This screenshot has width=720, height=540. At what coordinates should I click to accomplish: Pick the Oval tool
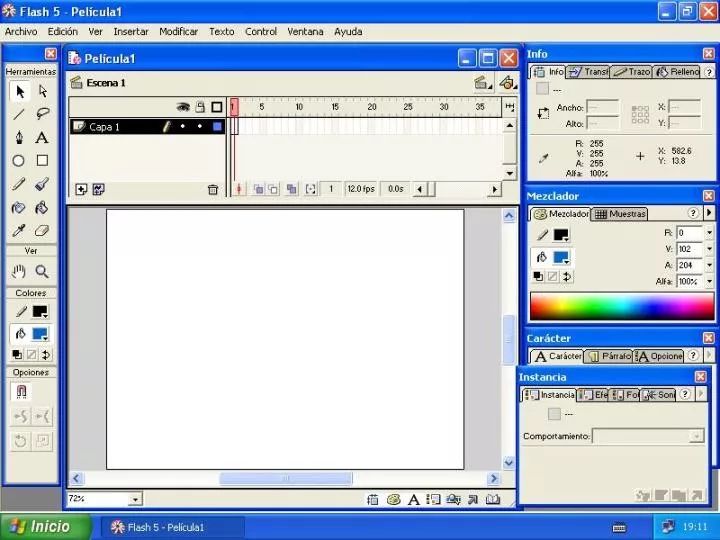tap(18, 161)
